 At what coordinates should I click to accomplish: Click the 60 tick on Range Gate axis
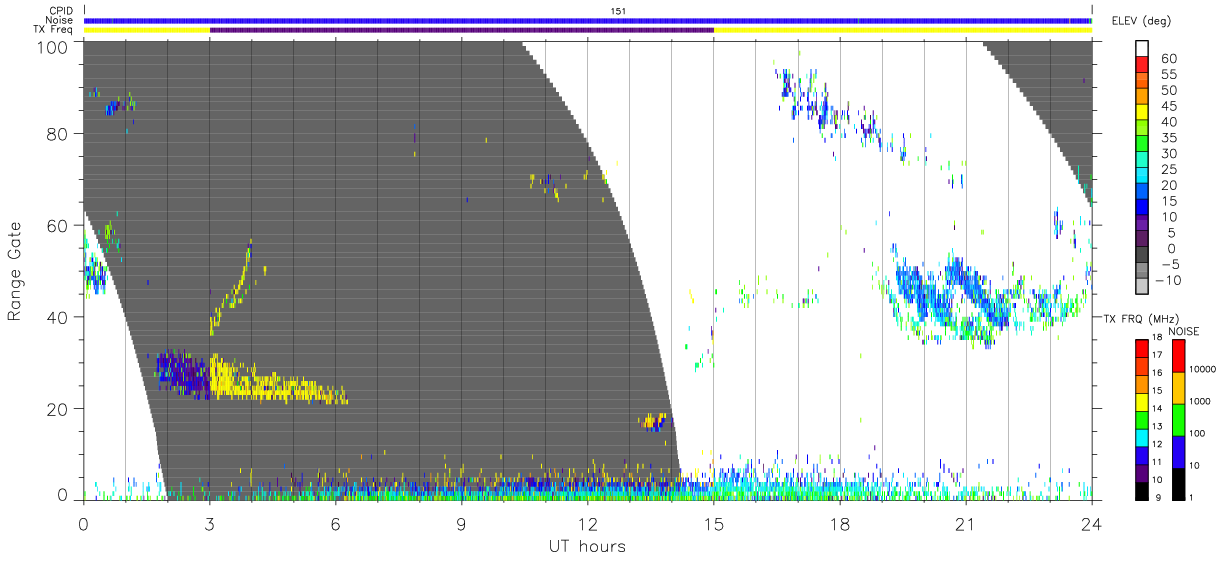59,225
